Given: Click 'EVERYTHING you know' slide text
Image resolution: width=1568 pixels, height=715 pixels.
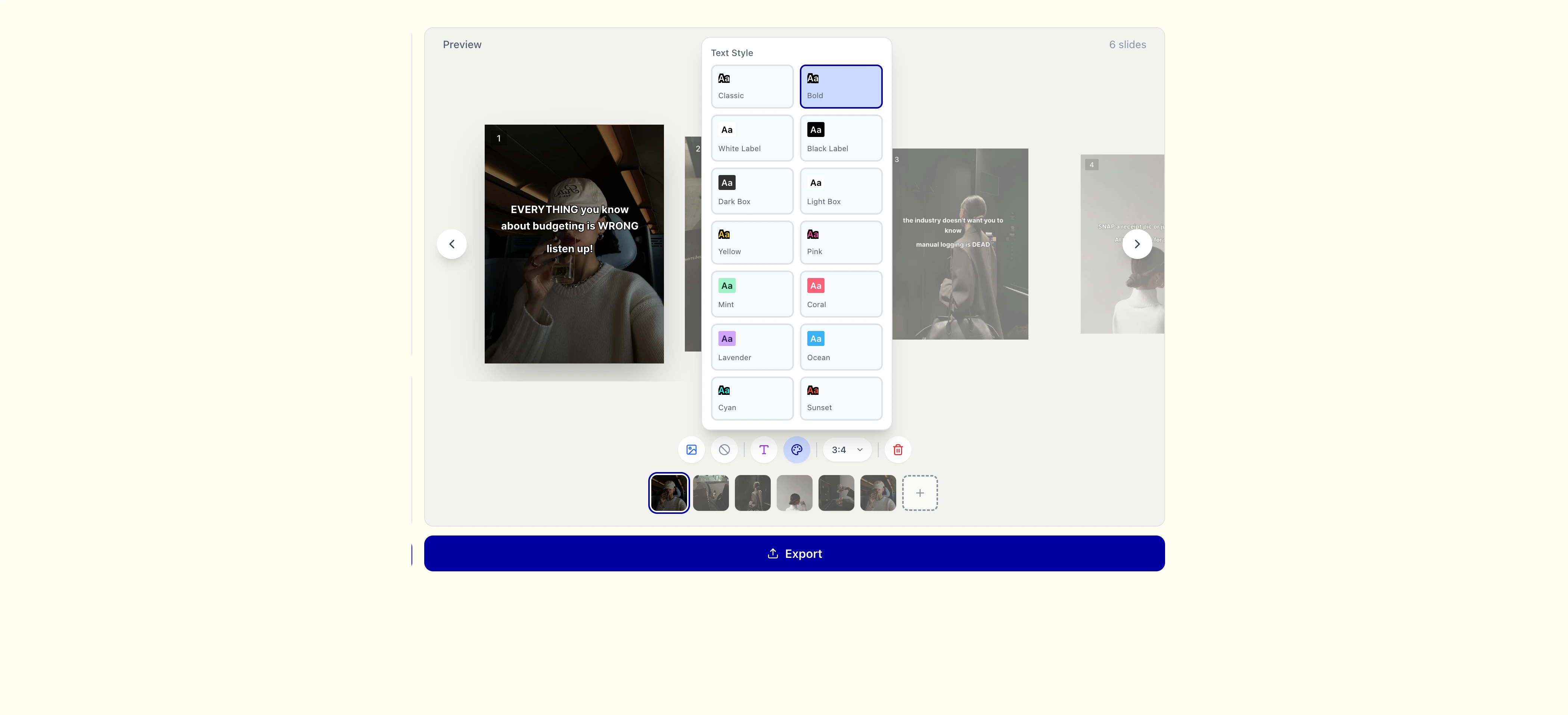Looking at the screenshot, I should [569, 209].
